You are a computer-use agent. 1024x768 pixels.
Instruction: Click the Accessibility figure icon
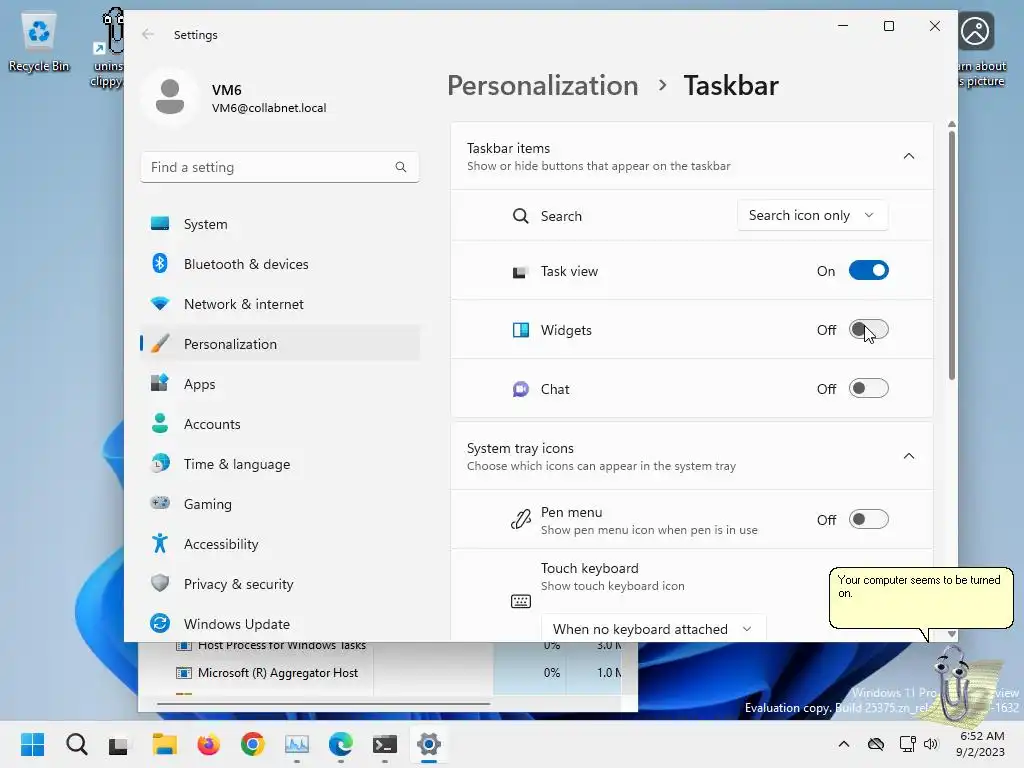point(160,543)
